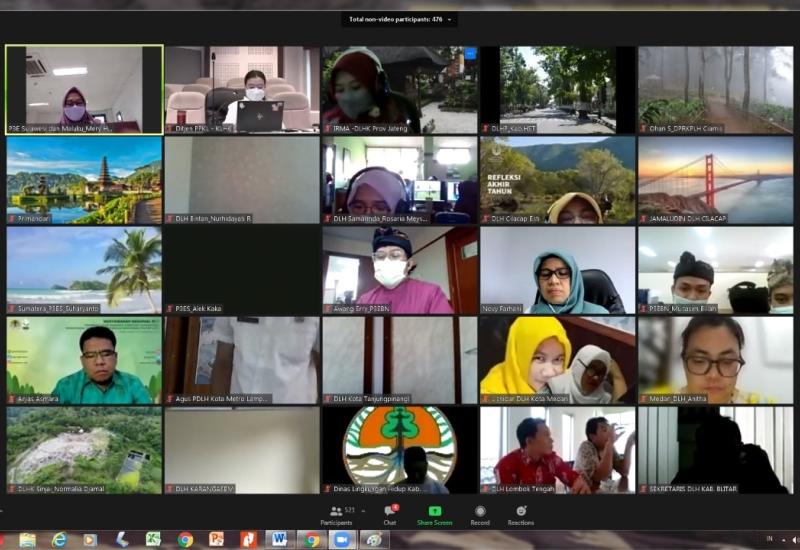This screenshot has height=550, width=800.
Task: Open PowerPoint from the taskbar
Action: click(x=216, y=540)
